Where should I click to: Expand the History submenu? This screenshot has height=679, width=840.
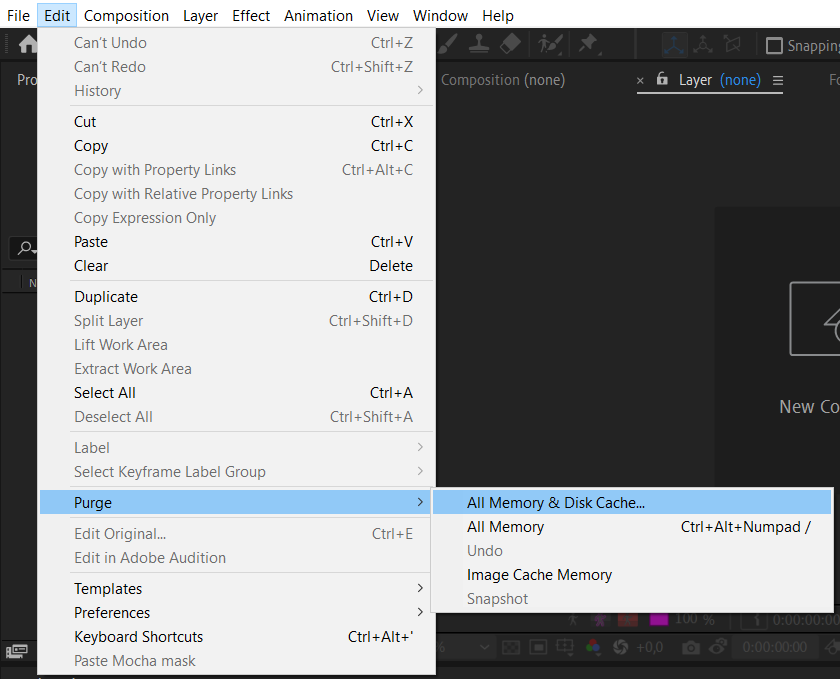pyautogui.click(x=236, y=91)
